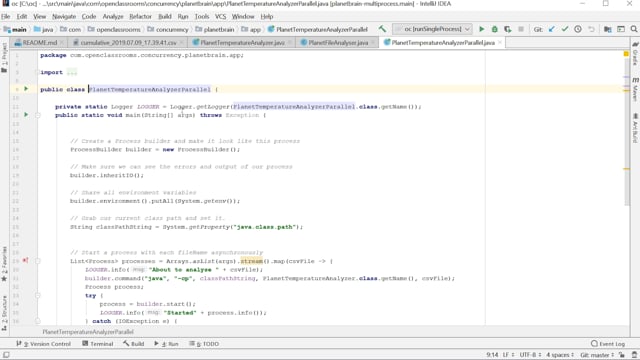Run with coverage icon in toolbar

pyautogui.click(x=507, y=29)
